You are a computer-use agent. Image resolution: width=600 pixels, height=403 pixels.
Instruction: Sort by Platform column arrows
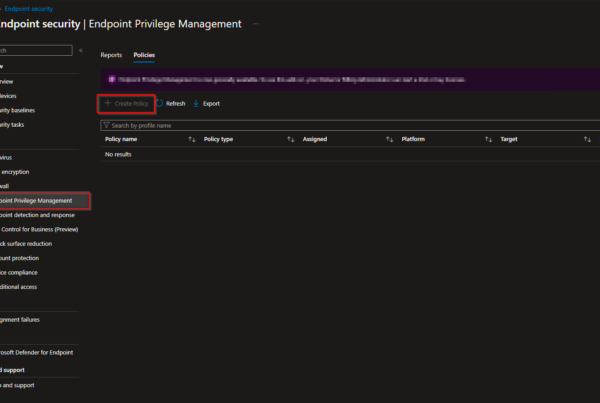(489, 140)
